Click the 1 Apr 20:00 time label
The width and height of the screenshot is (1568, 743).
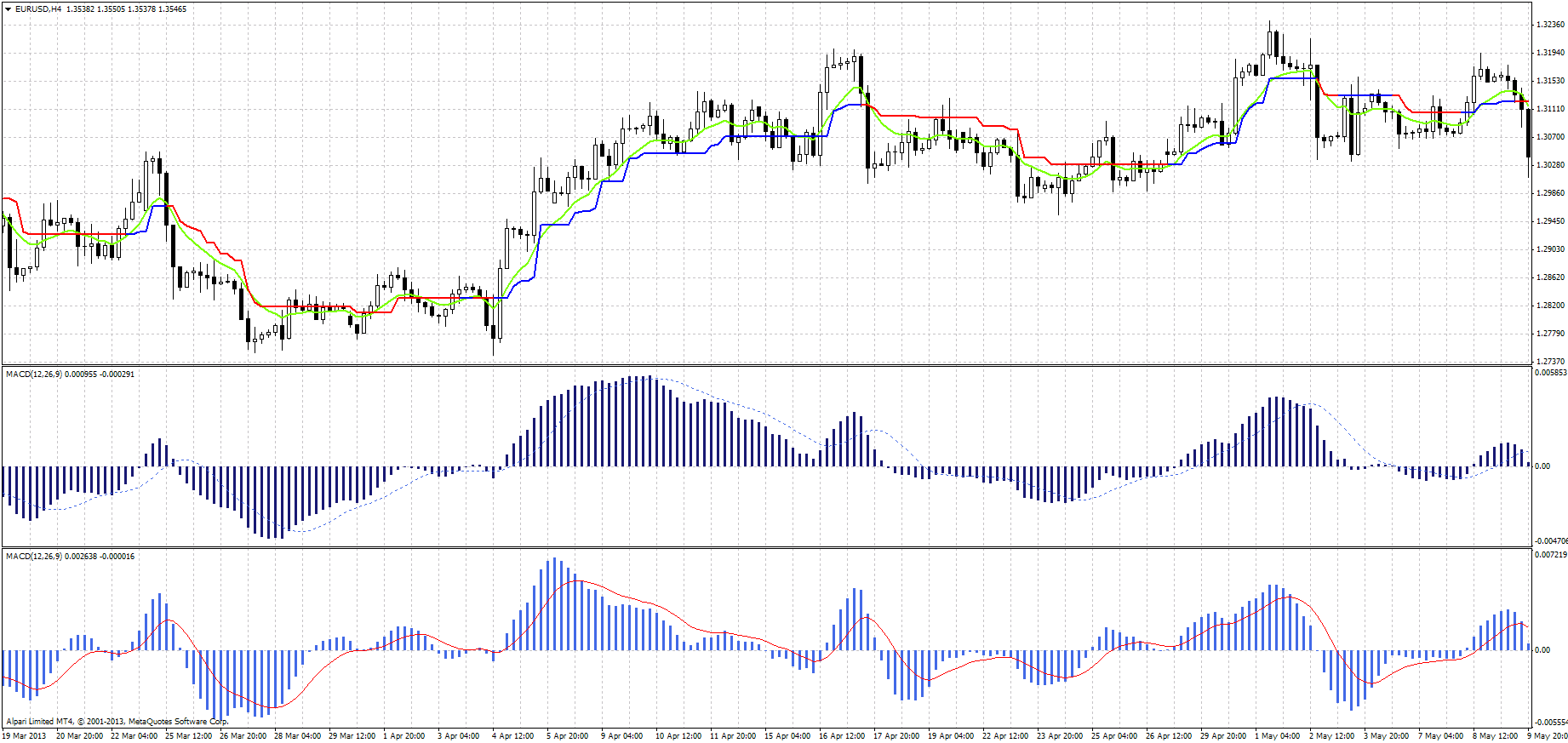pos(404,736)
